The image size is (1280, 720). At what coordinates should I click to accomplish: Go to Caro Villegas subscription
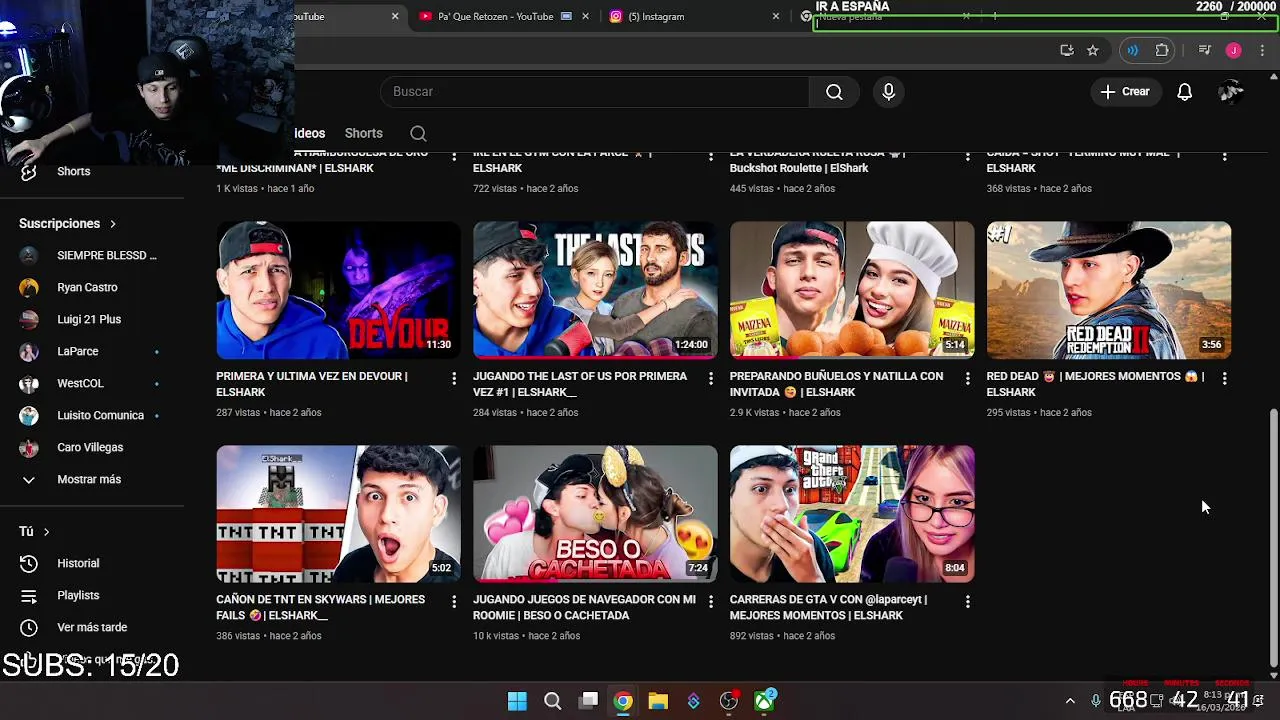(x=90, y=448)
